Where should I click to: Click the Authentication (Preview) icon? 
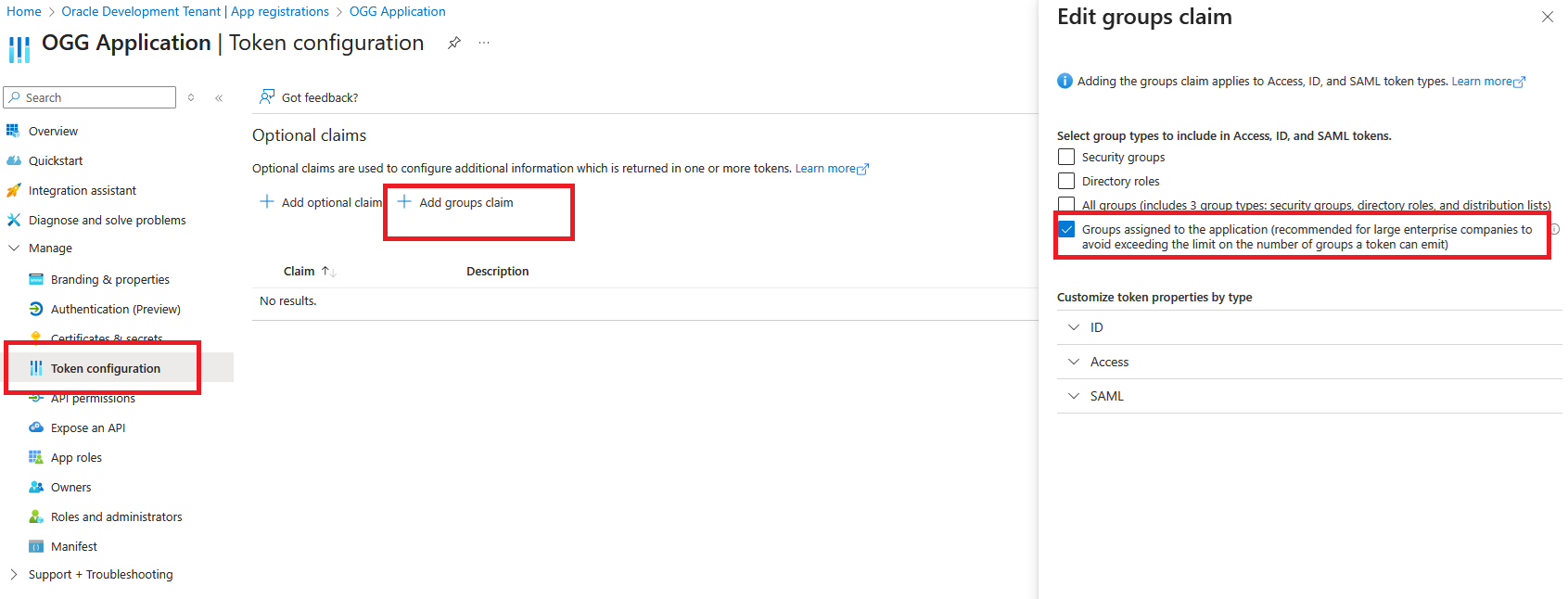pyautogui.click(x=36, y=309)
